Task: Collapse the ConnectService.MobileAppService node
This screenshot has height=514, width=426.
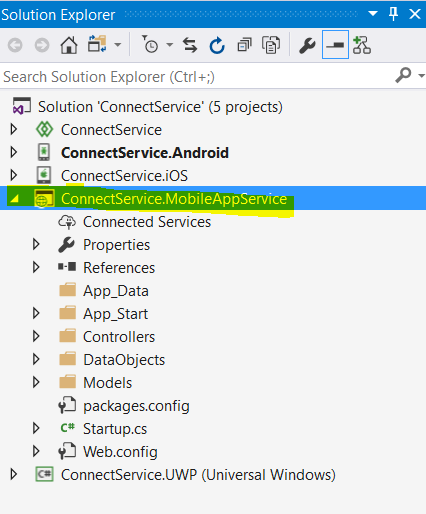Action: (x=14, y=199)
